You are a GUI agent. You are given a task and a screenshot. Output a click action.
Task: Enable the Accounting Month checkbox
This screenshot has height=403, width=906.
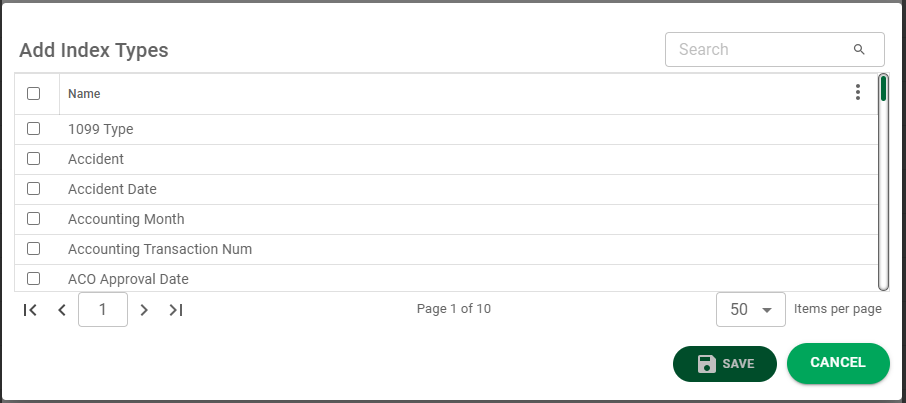pyautogui.click(x=34, y=219)
